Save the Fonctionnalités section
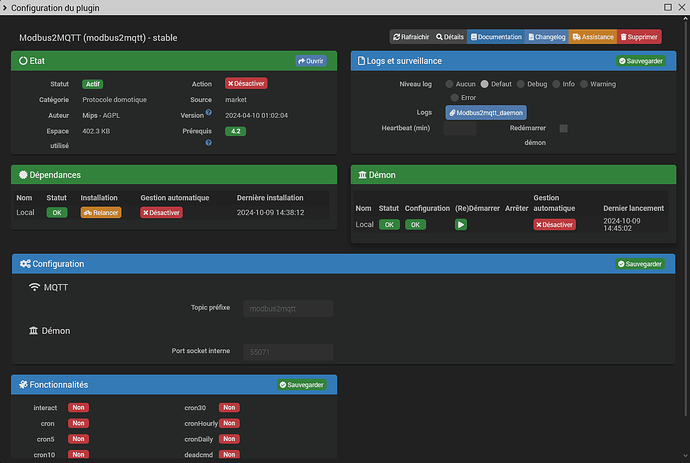This screenshot has height=463, width=690. click(x=302, y=385)
